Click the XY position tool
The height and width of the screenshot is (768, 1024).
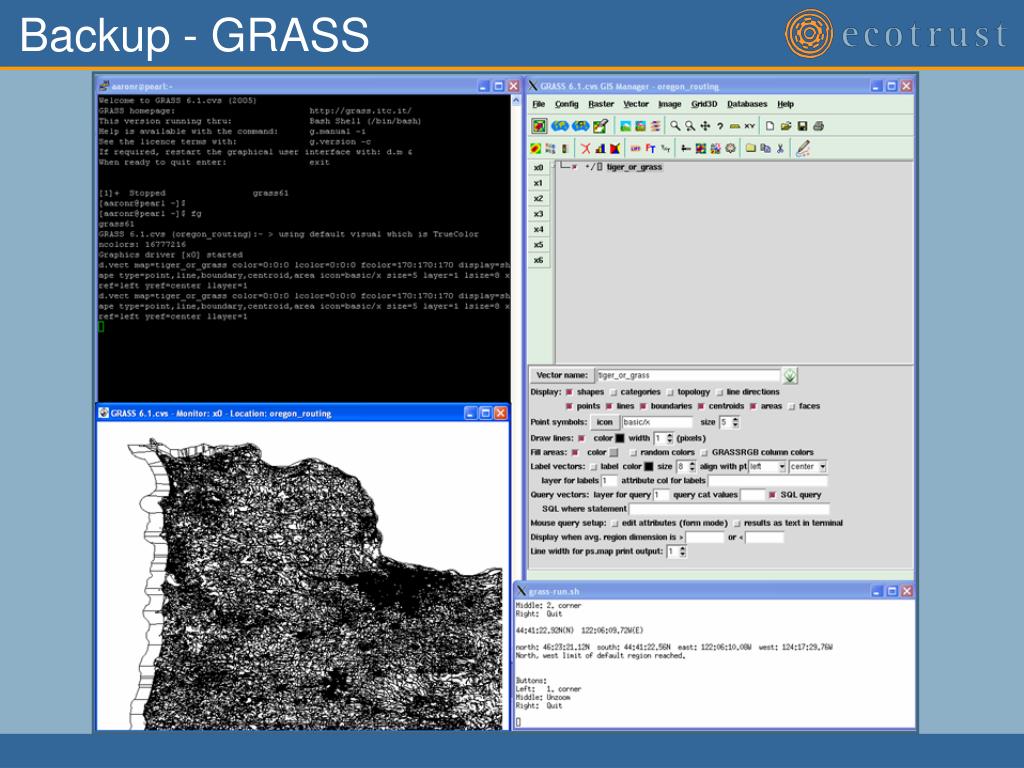(749, 126)
